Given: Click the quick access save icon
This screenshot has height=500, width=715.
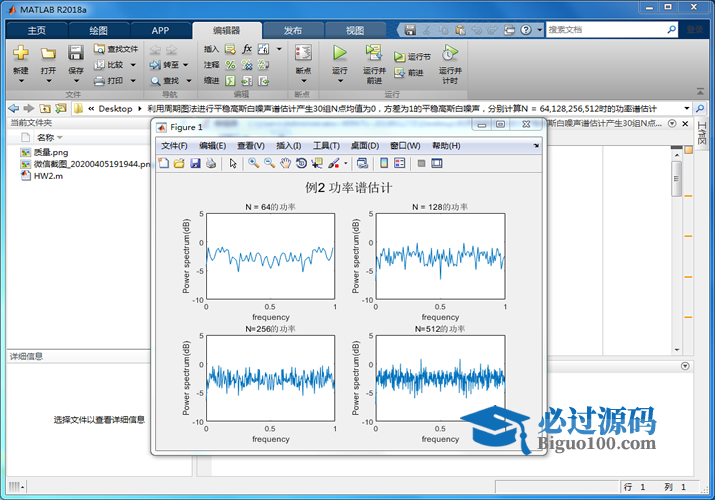Looking at the screenshot, I should (410, 30).
